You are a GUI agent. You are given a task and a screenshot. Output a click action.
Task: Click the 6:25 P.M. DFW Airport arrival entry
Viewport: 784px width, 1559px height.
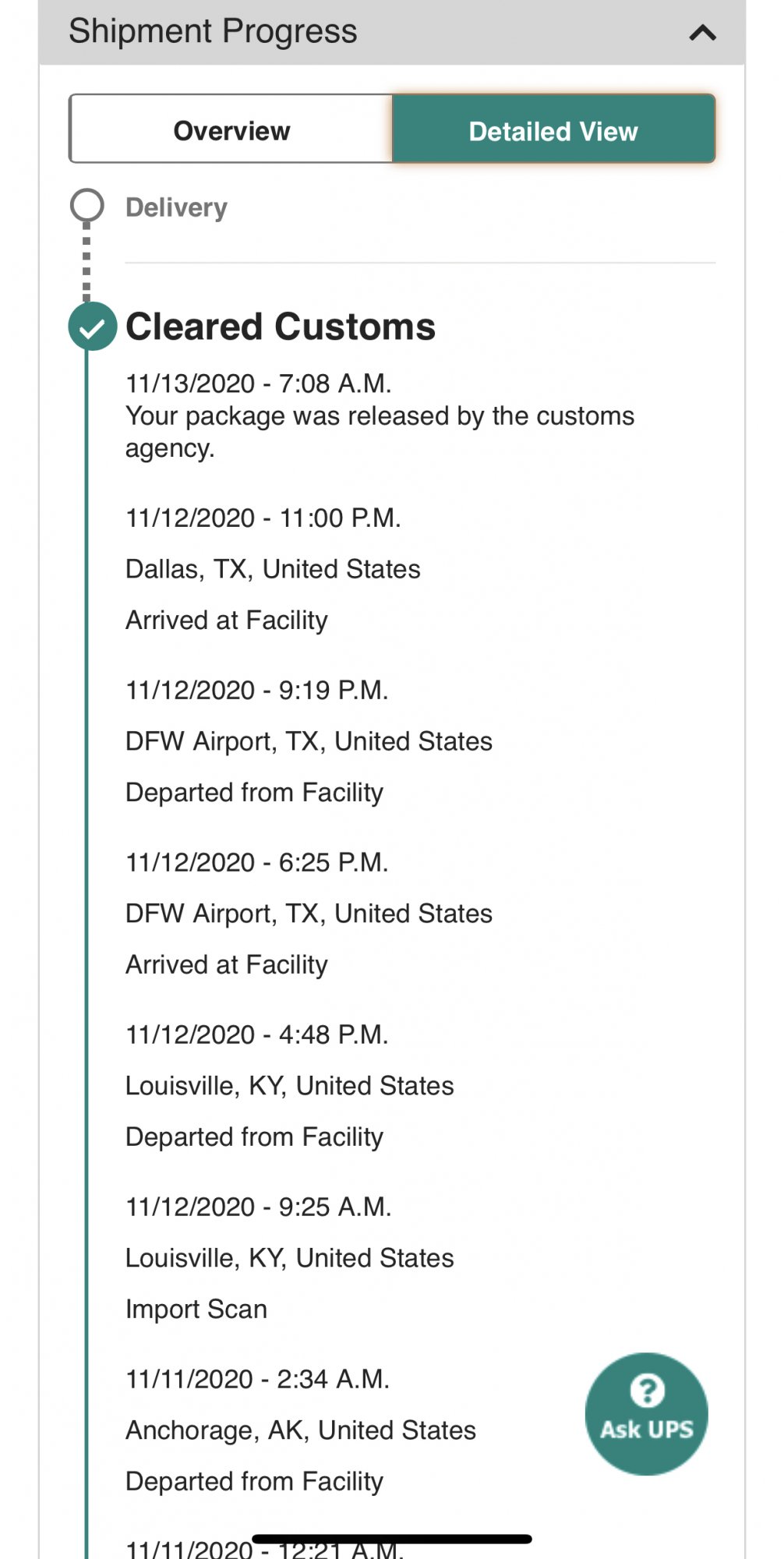point(309,914)
